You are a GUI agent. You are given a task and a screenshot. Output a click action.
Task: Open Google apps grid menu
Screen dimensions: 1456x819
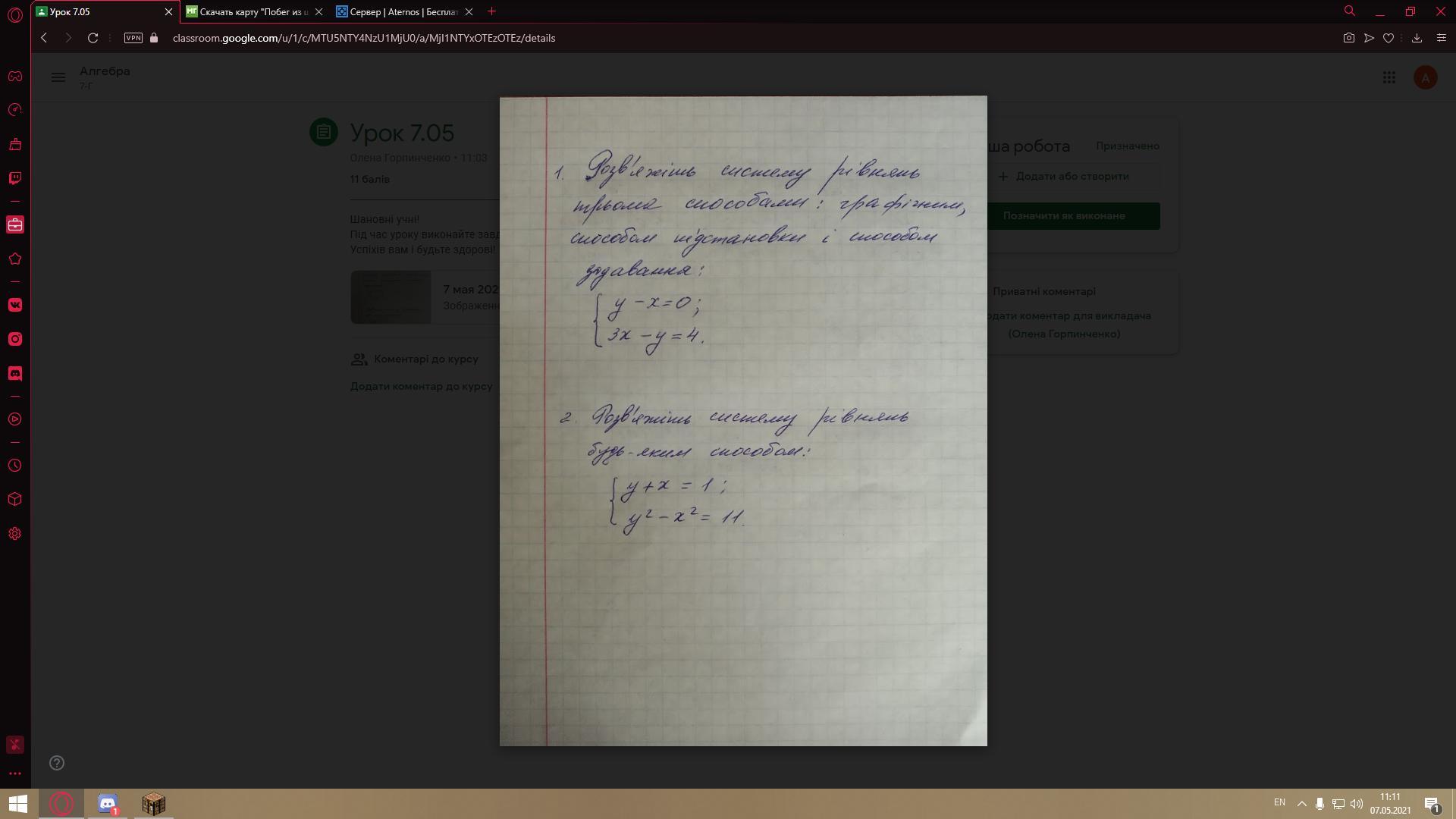pos(1389,77)
